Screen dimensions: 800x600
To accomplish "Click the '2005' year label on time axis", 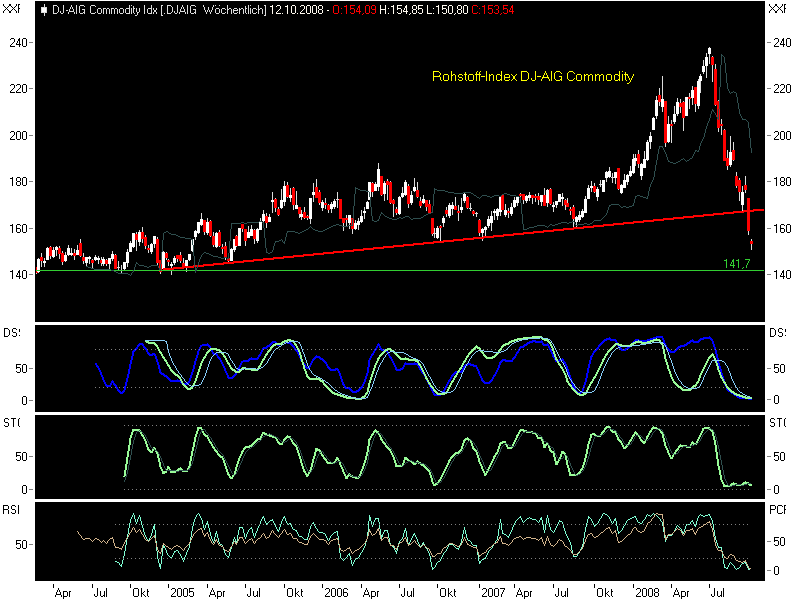I will 182,592.
